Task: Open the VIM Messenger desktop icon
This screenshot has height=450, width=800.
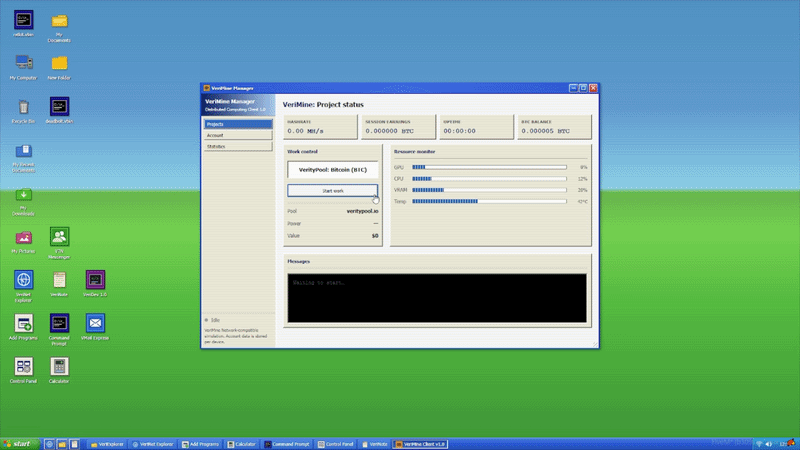Action: coord(59,237)
